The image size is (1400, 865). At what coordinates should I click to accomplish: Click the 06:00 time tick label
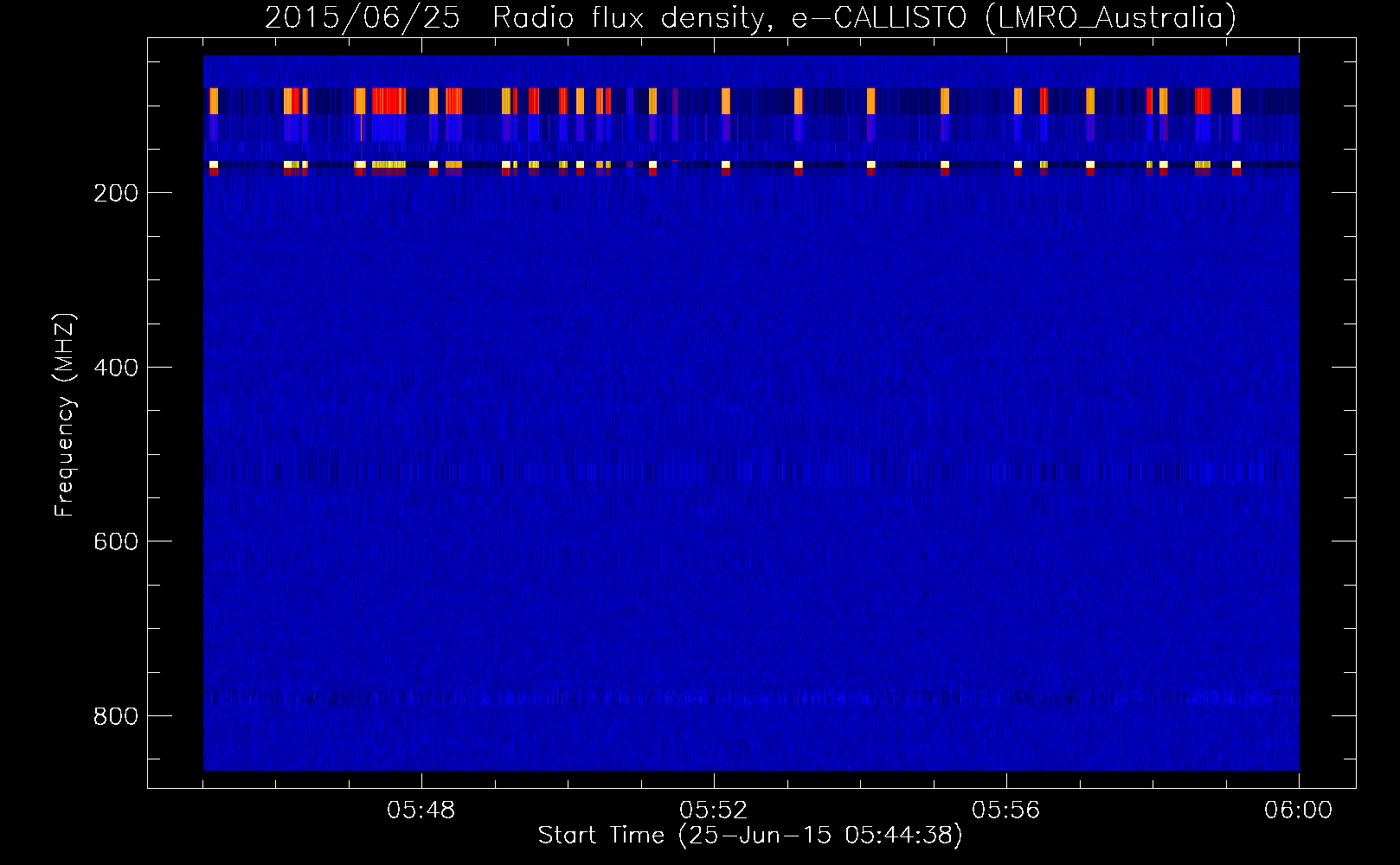coord(1299,811)
